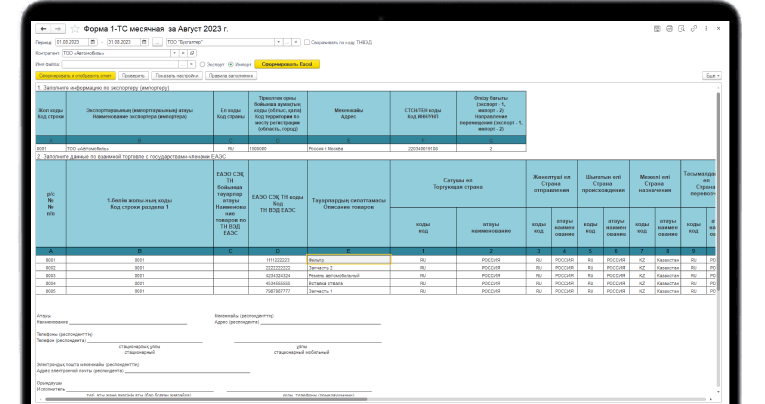Viewport: 765px width, 404px height.
Task: Click row number 0005 in second table
Action: pyautogui.click(x=51, y=291)
